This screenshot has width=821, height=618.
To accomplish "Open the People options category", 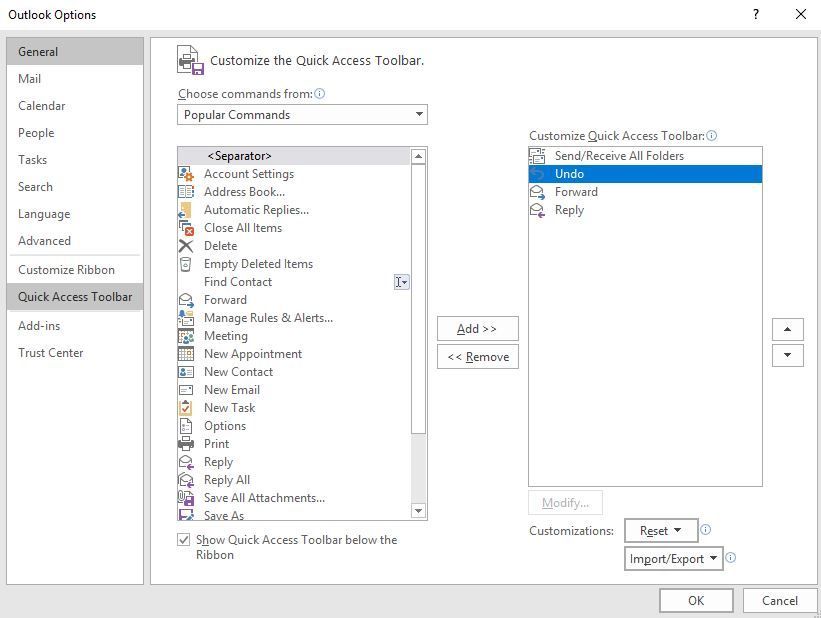I will click(x=75, y=133).
